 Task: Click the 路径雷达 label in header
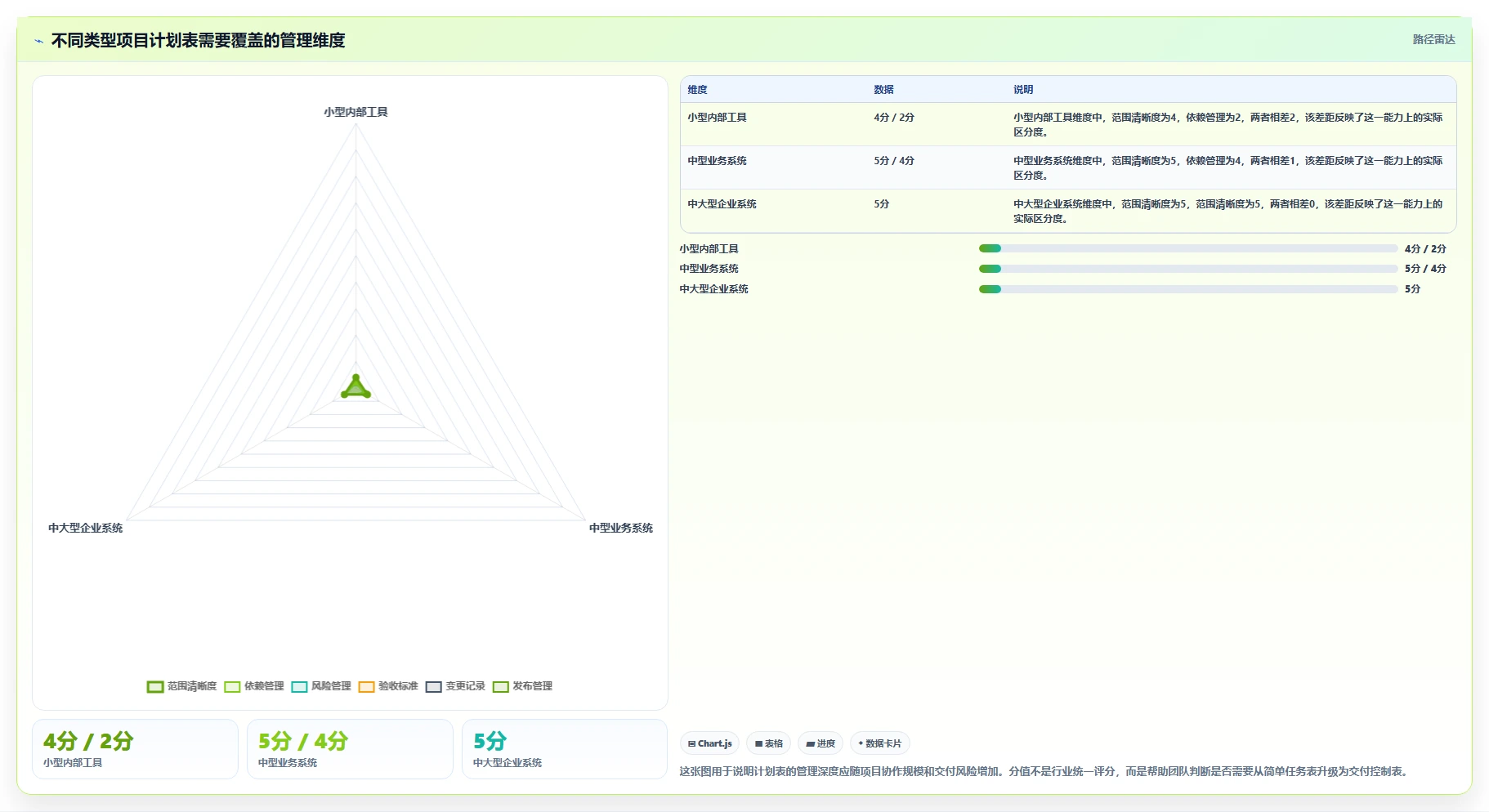pos(1433,39)
